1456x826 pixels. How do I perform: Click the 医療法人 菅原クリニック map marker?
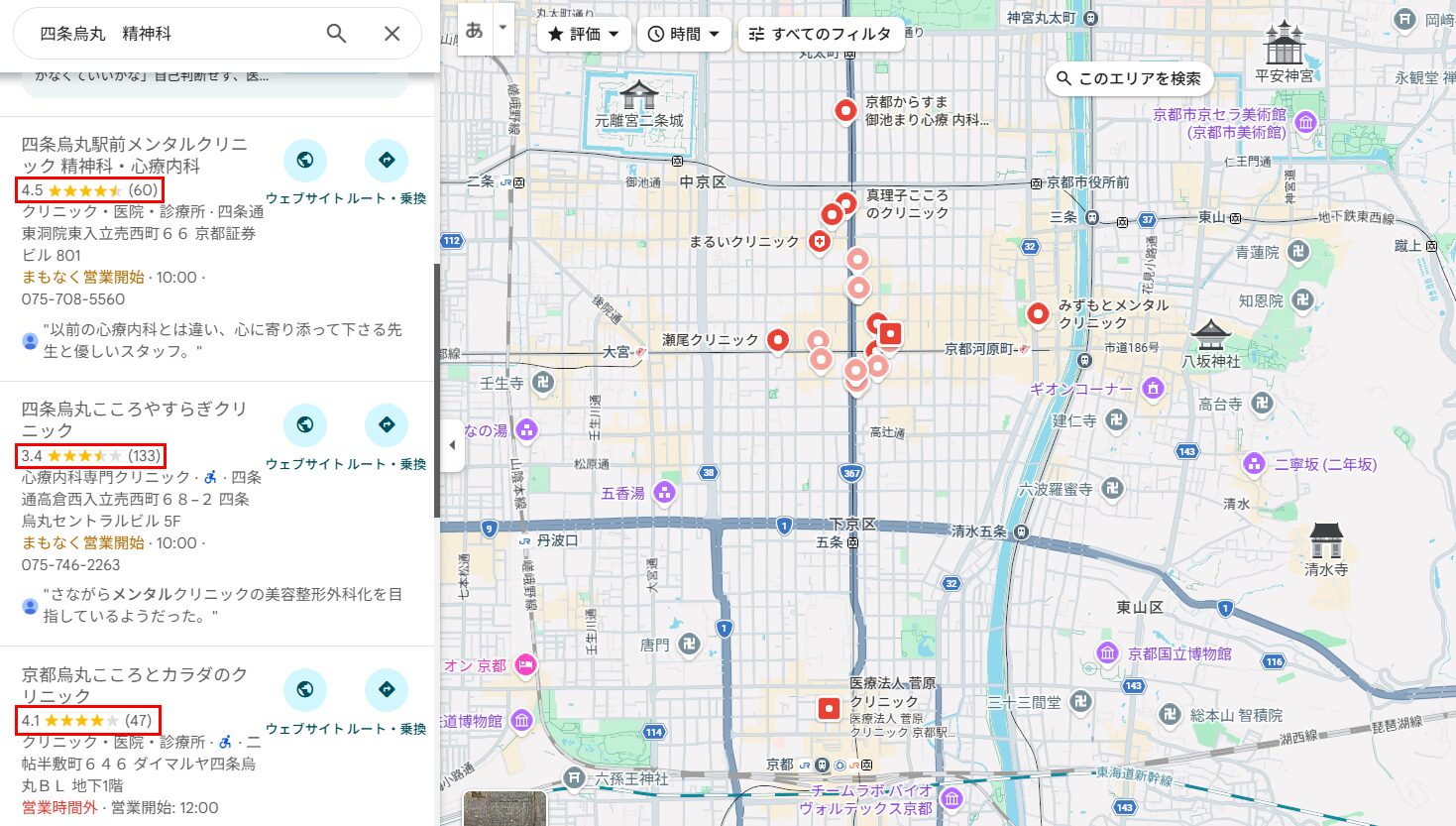click(829, 708)
